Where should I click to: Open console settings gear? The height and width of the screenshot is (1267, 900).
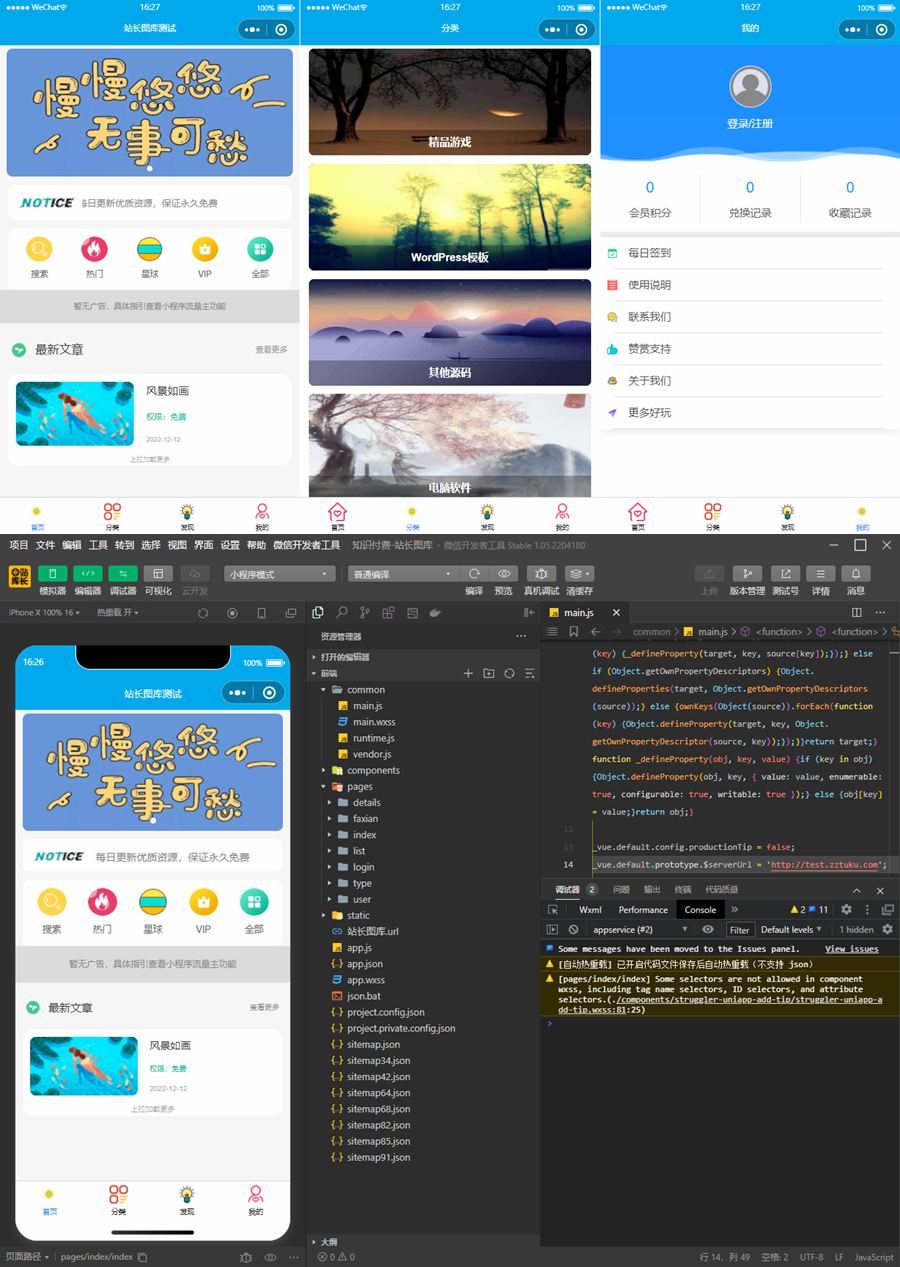coord(846,909)
